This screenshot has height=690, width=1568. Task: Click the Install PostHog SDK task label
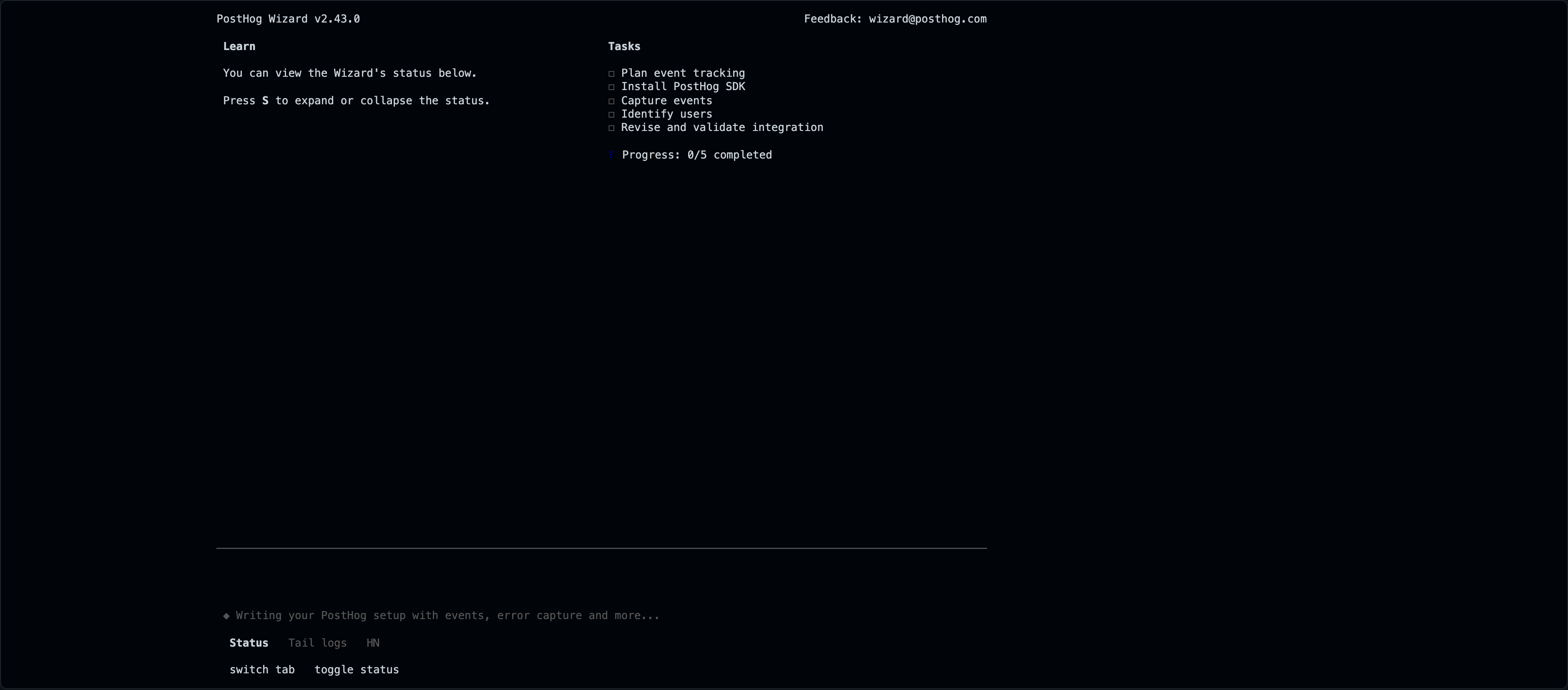coord(683,86)
